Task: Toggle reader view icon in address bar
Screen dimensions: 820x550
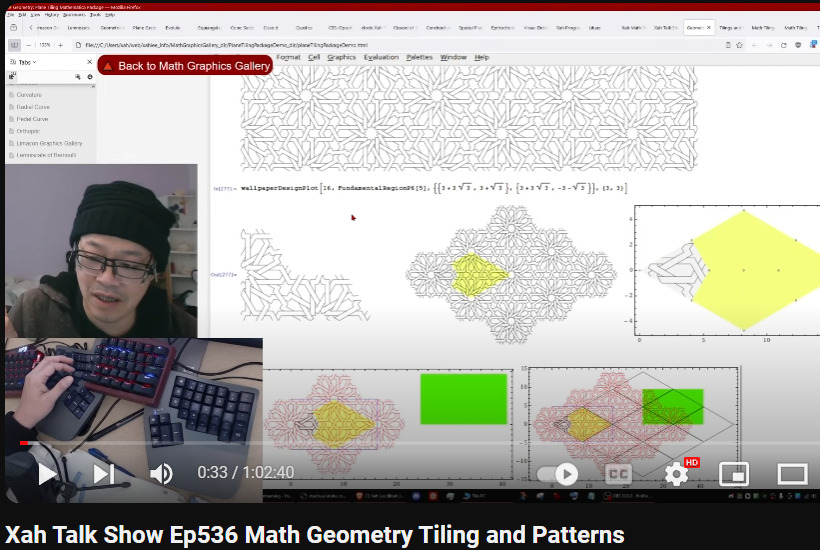Action: pos(728,45)
